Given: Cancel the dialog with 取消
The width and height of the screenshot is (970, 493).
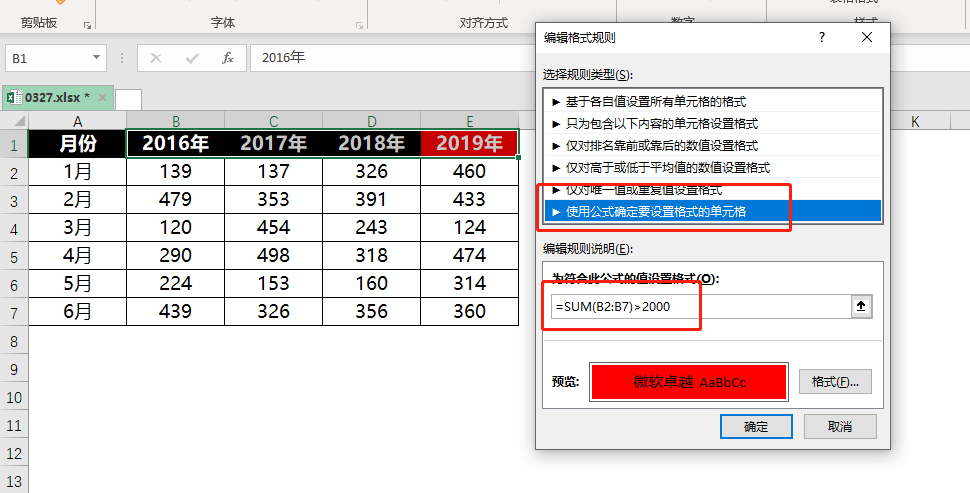Looking at the screenshot, I should 840,426.
